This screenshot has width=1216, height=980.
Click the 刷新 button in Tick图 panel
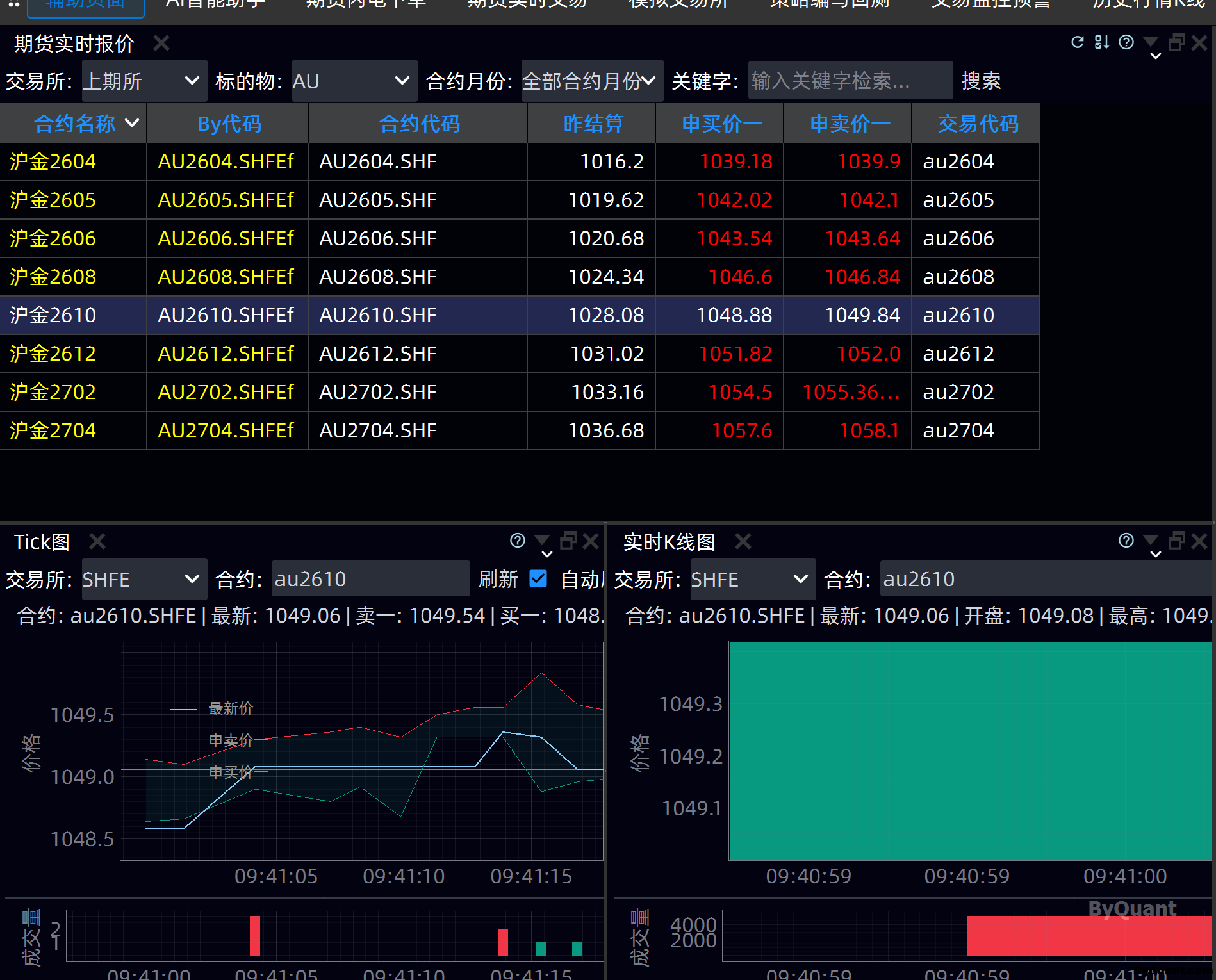(x=498, y=580)
